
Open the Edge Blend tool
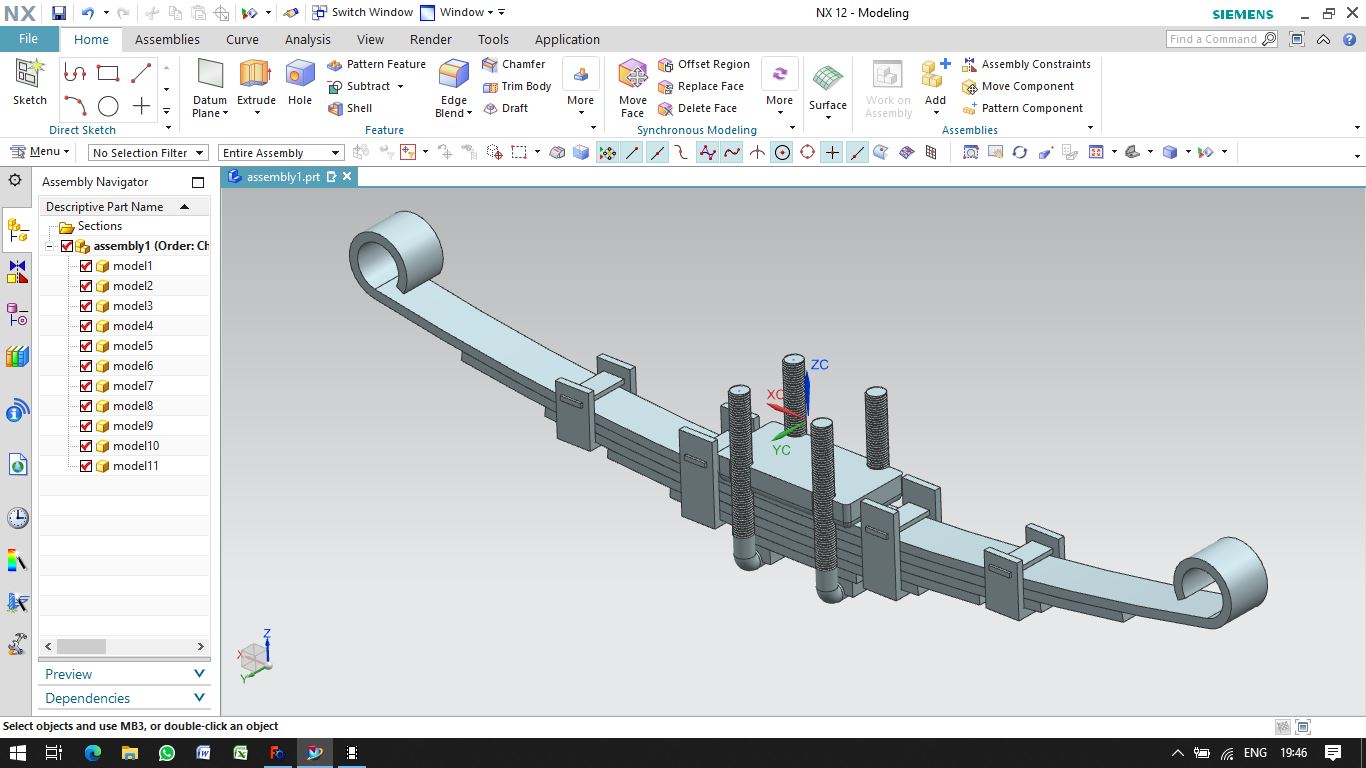454,88
